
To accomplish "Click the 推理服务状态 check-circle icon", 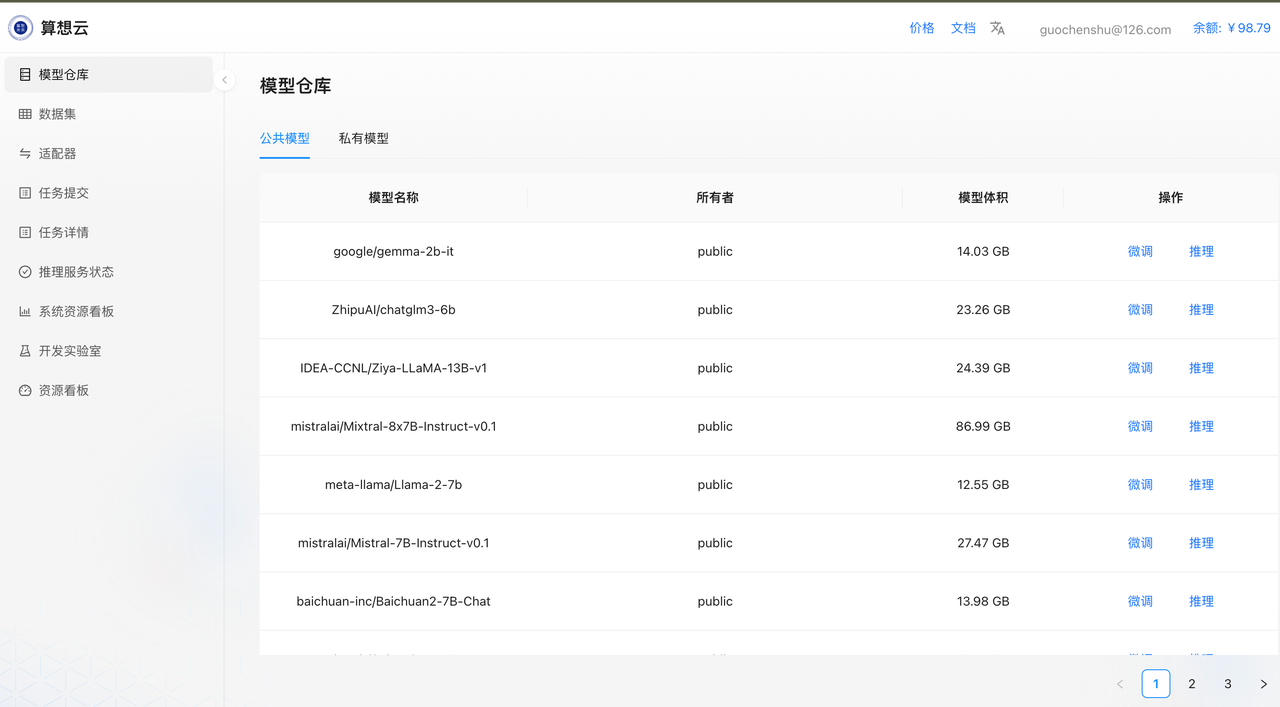I will (x=25, y=272).
